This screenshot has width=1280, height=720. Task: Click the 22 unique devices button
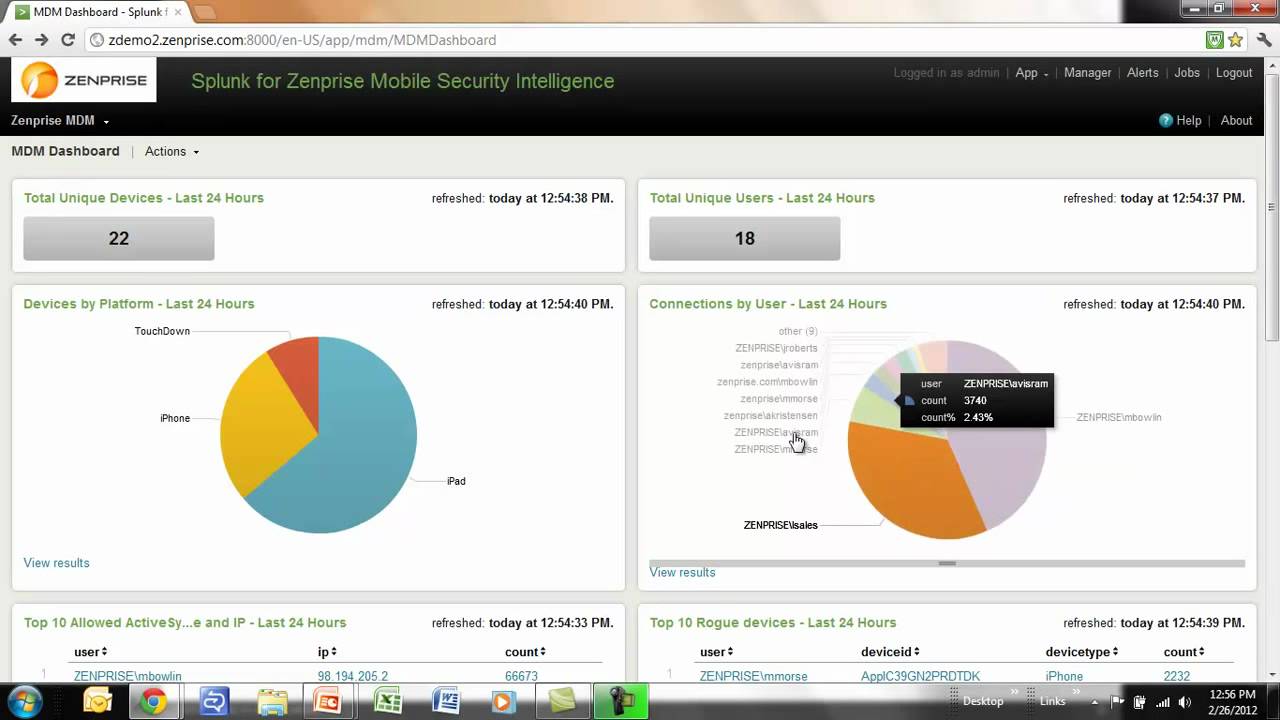[119, 239]
